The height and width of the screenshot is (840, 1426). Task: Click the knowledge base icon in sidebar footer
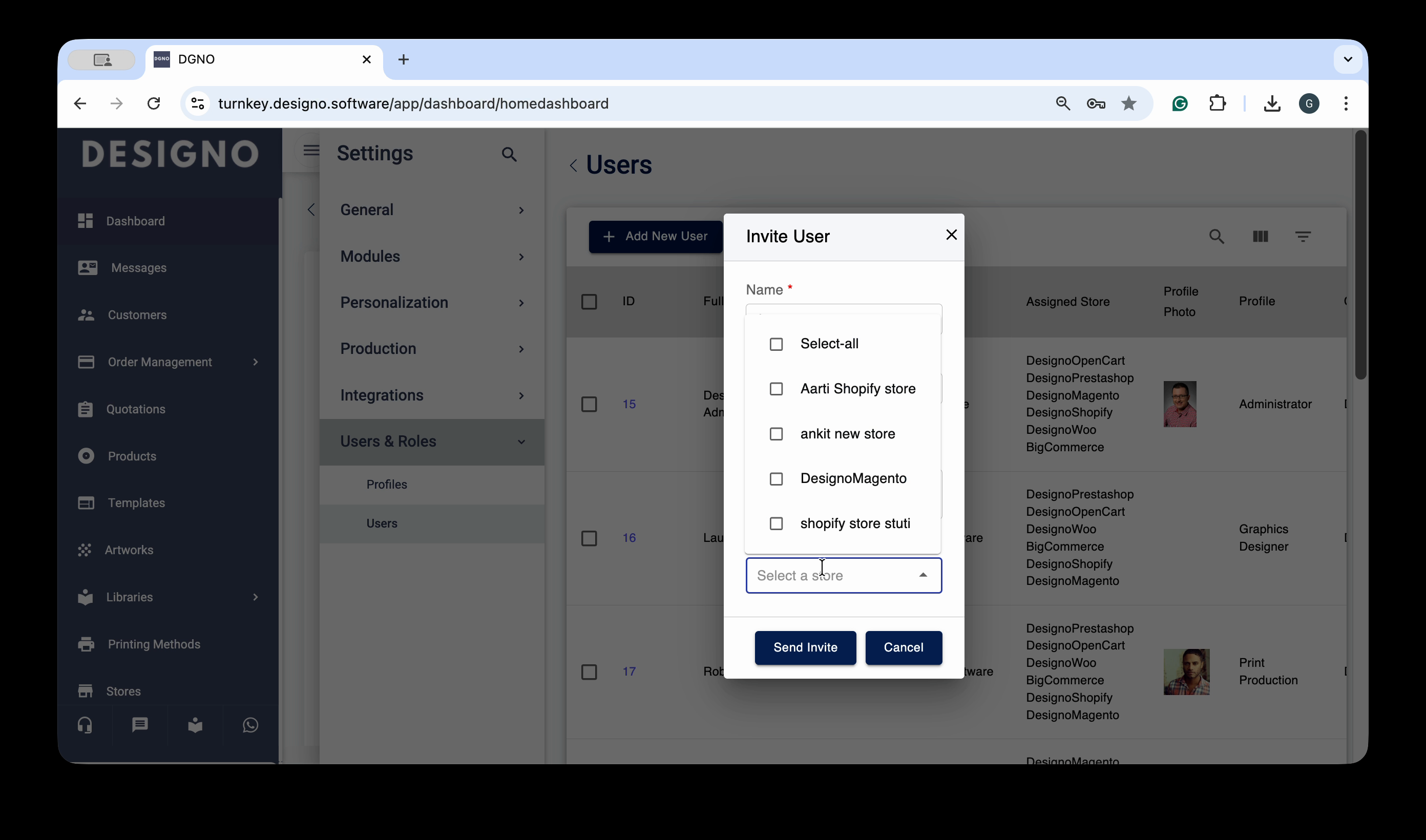click(195, 725)
